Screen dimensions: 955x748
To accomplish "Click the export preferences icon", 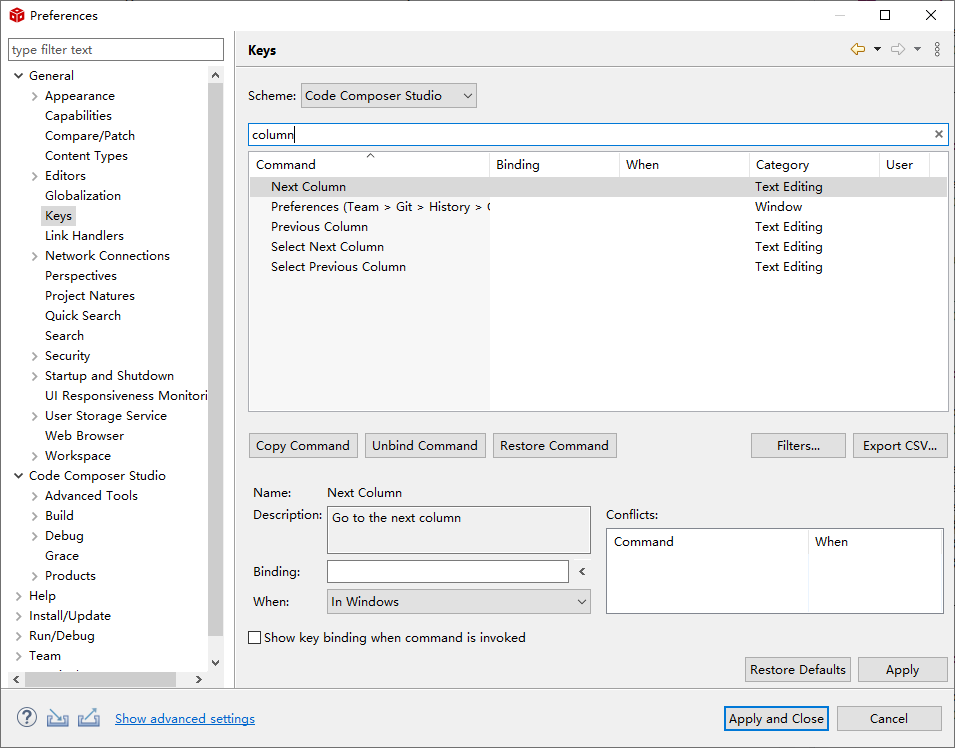I will [x=89, y=718].
